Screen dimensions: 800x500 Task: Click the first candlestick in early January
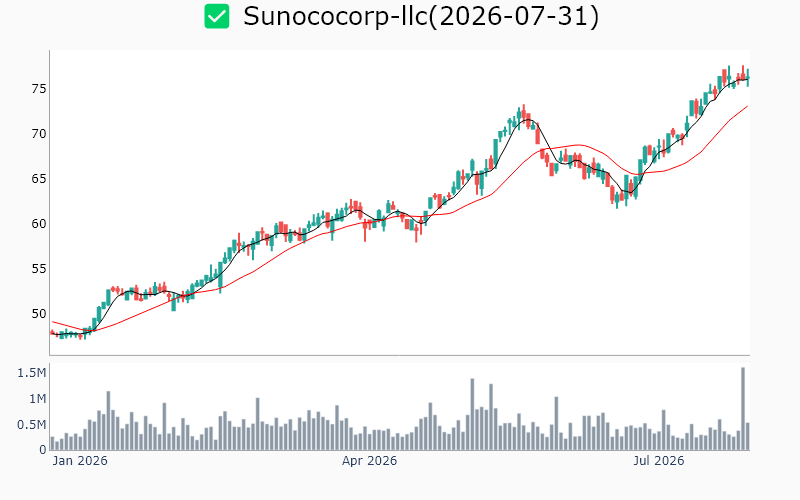point(52,333)
